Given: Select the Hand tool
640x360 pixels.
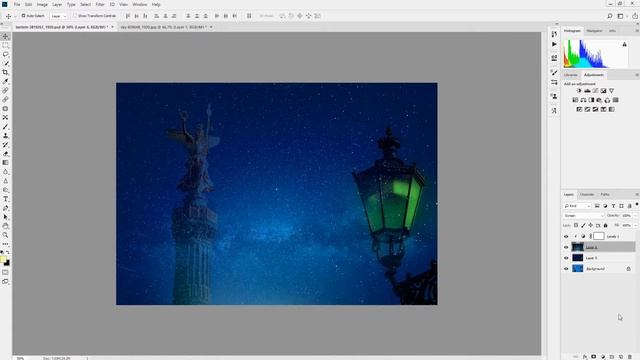Looking at the screenshot, I should 5,226.
